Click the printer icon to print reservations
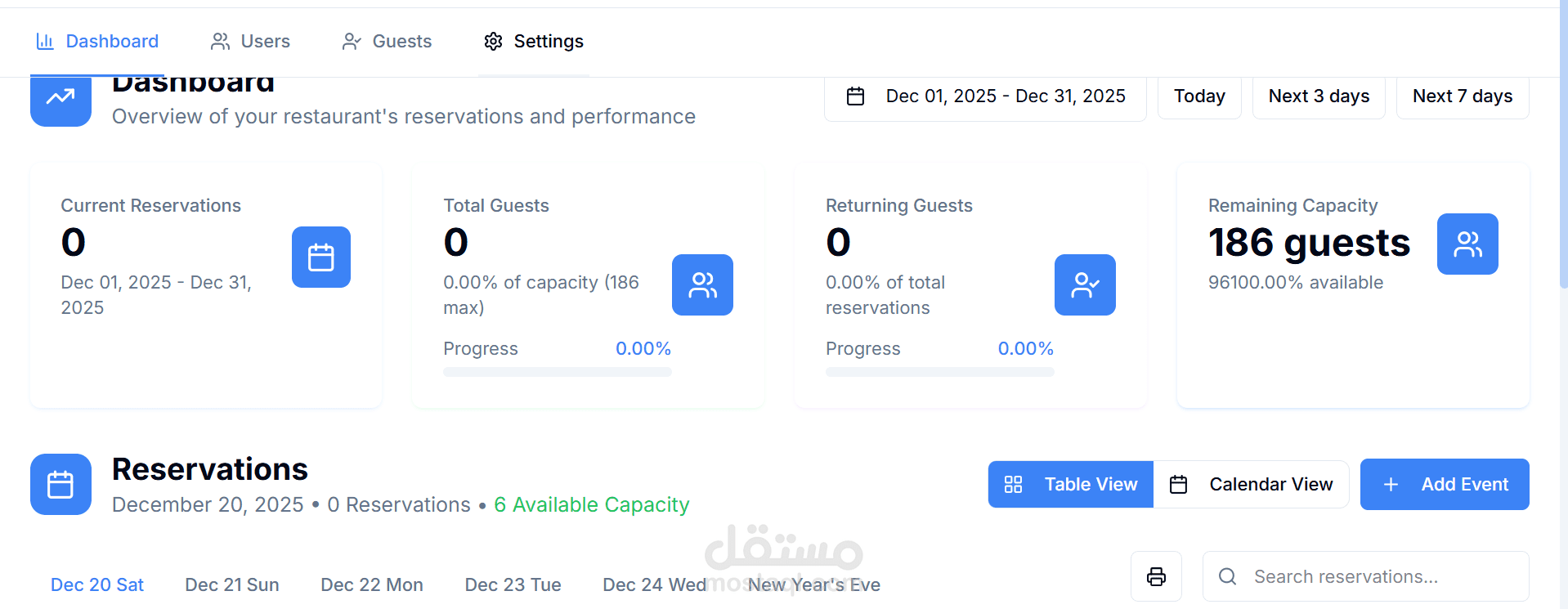Viewport: 1568px width, 609px height. [1155, 576]
